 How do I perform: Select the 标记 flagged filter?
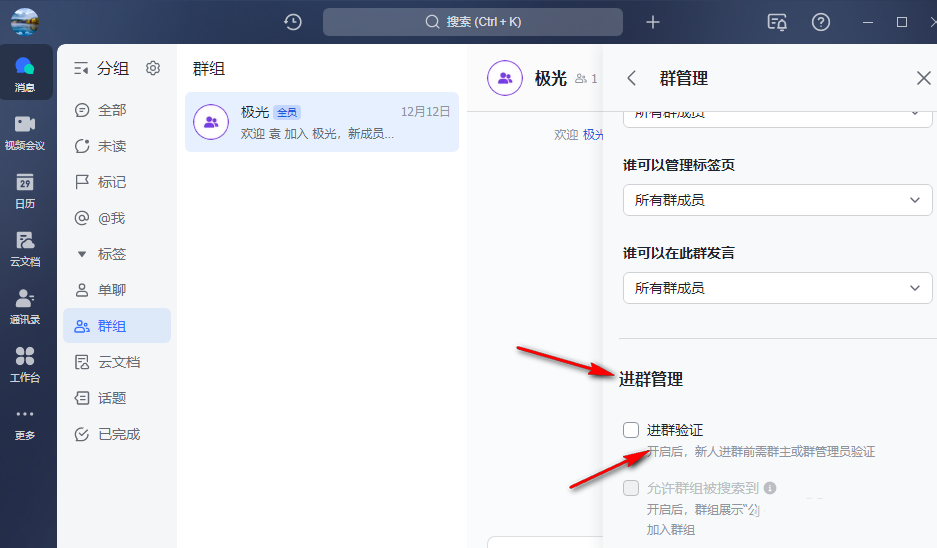coord(117,182)
